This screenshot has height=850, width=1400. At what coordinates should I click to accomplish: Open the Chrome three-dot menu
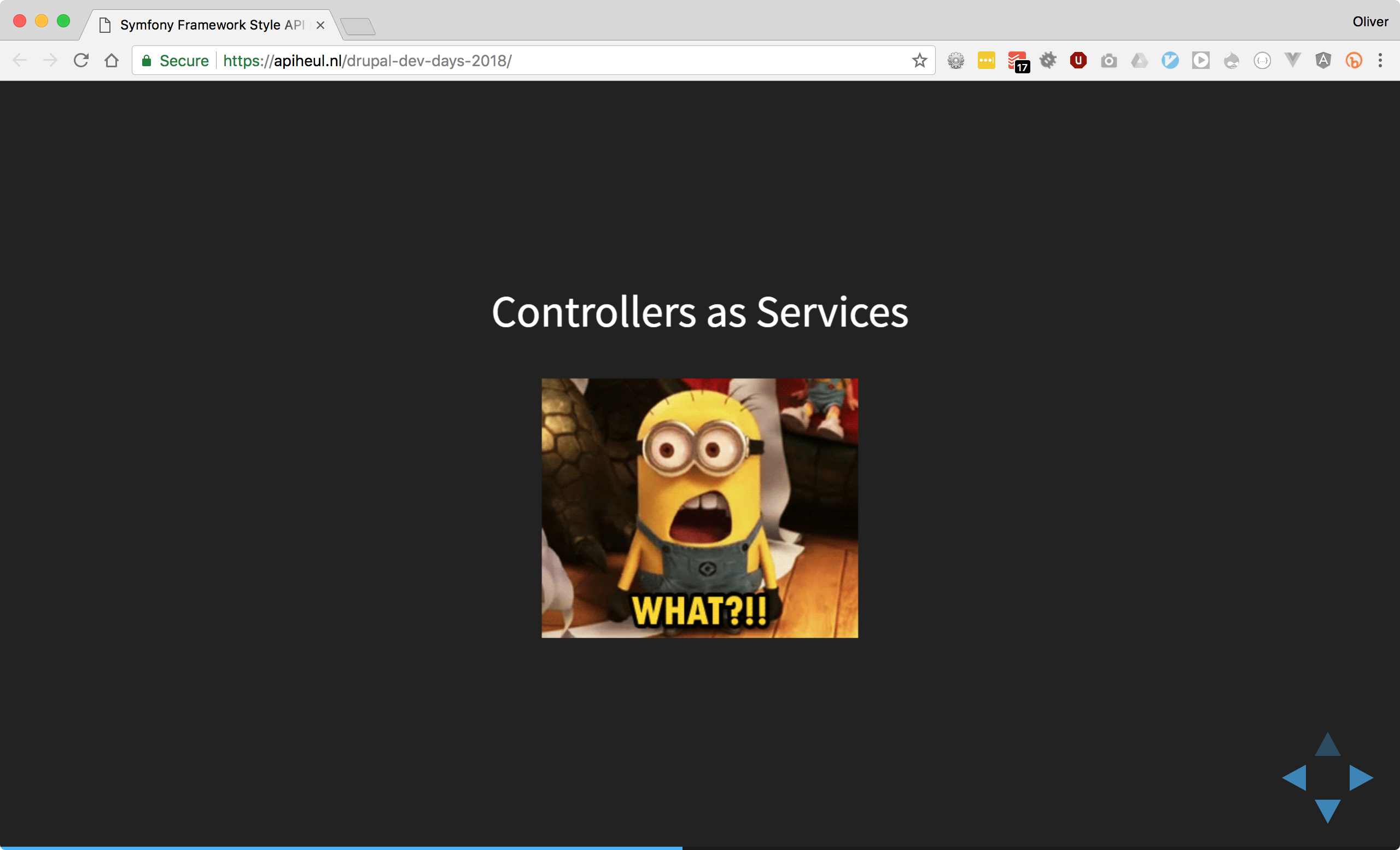(x=1380, y=60)
